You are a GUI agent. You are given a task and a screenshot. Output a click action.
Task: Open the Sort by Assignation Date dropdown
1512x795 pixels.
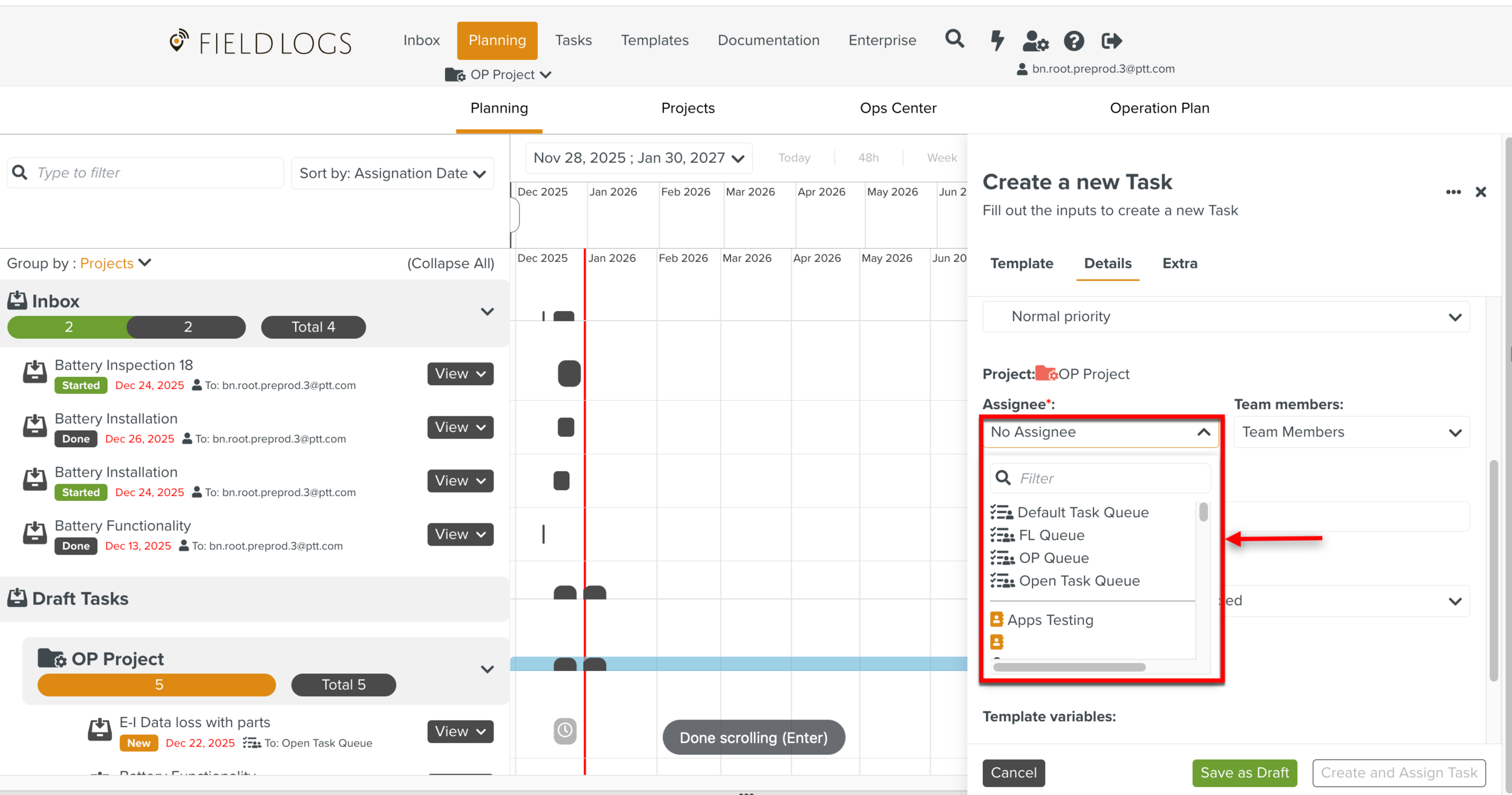click(393, 174)
